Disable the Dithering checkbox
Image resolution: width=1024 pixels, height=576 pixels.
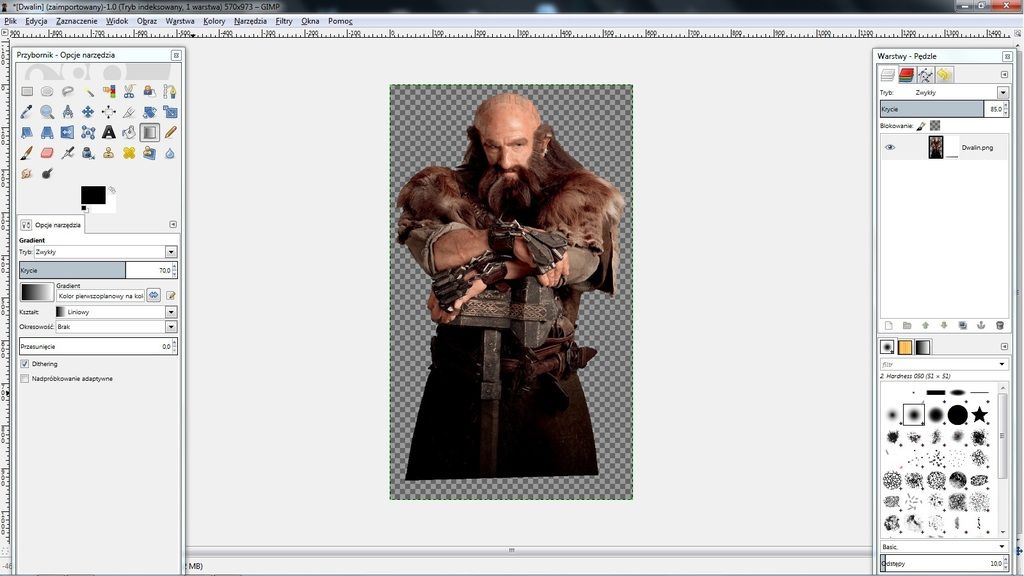coord(25,364)
